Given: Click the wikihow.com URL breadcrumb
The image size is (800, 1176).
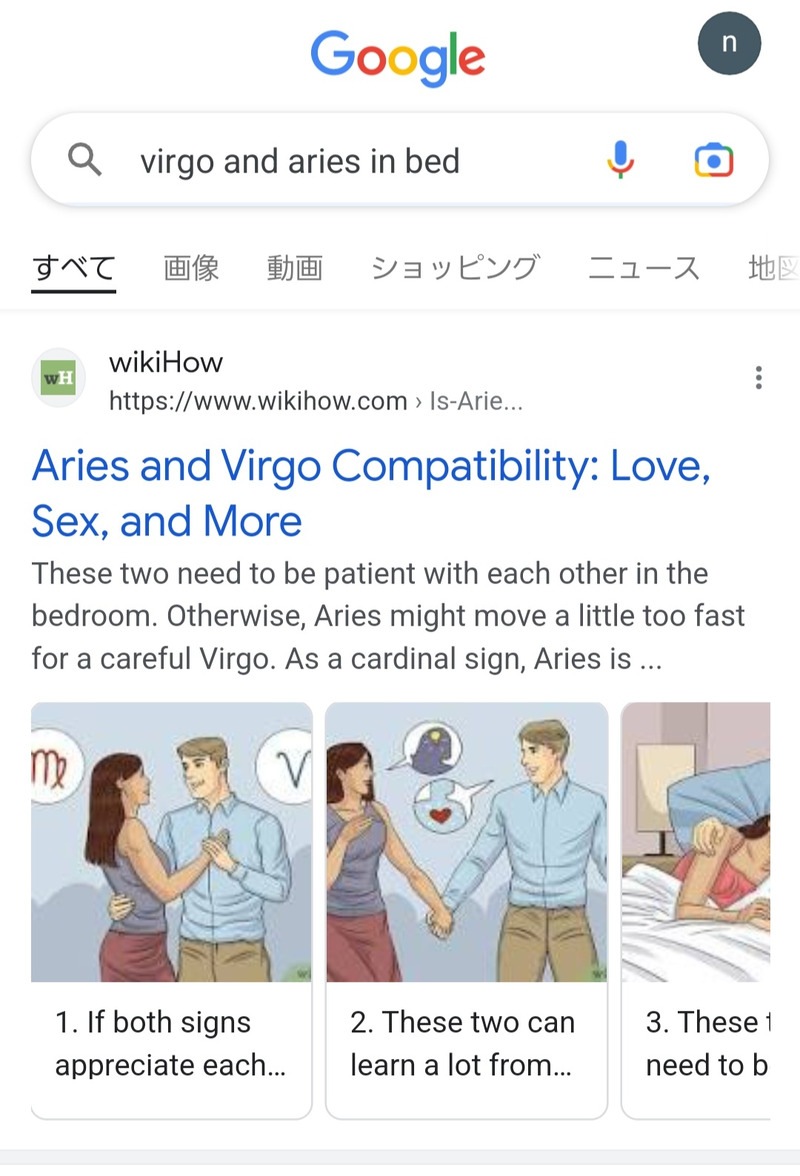Looking at the screenshot, I should [316, 401].
